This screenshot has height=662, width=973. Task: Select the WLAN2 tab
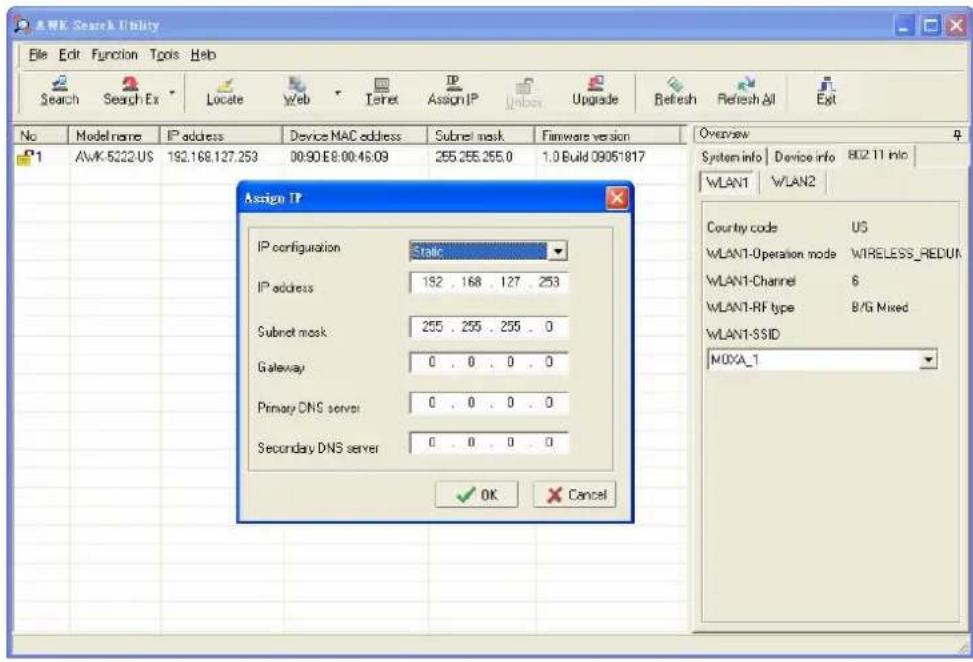pos(793,182)
